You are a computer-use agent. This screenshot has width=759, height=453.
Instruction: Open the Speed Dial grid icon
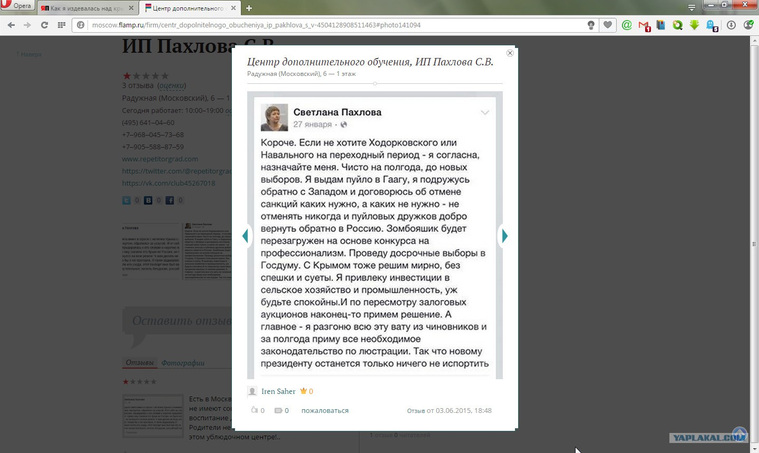click(61, 25)
